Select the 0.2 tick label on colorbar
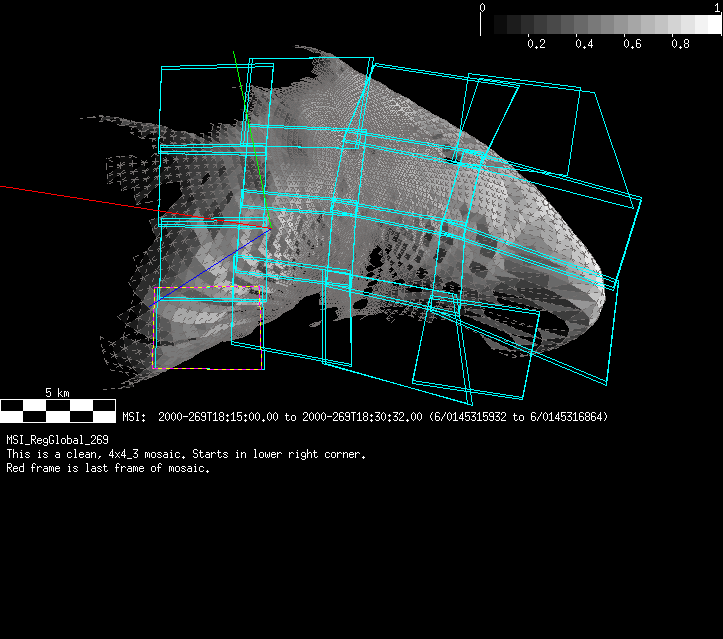This screenshot has width=723, height=639. point(536,44)
